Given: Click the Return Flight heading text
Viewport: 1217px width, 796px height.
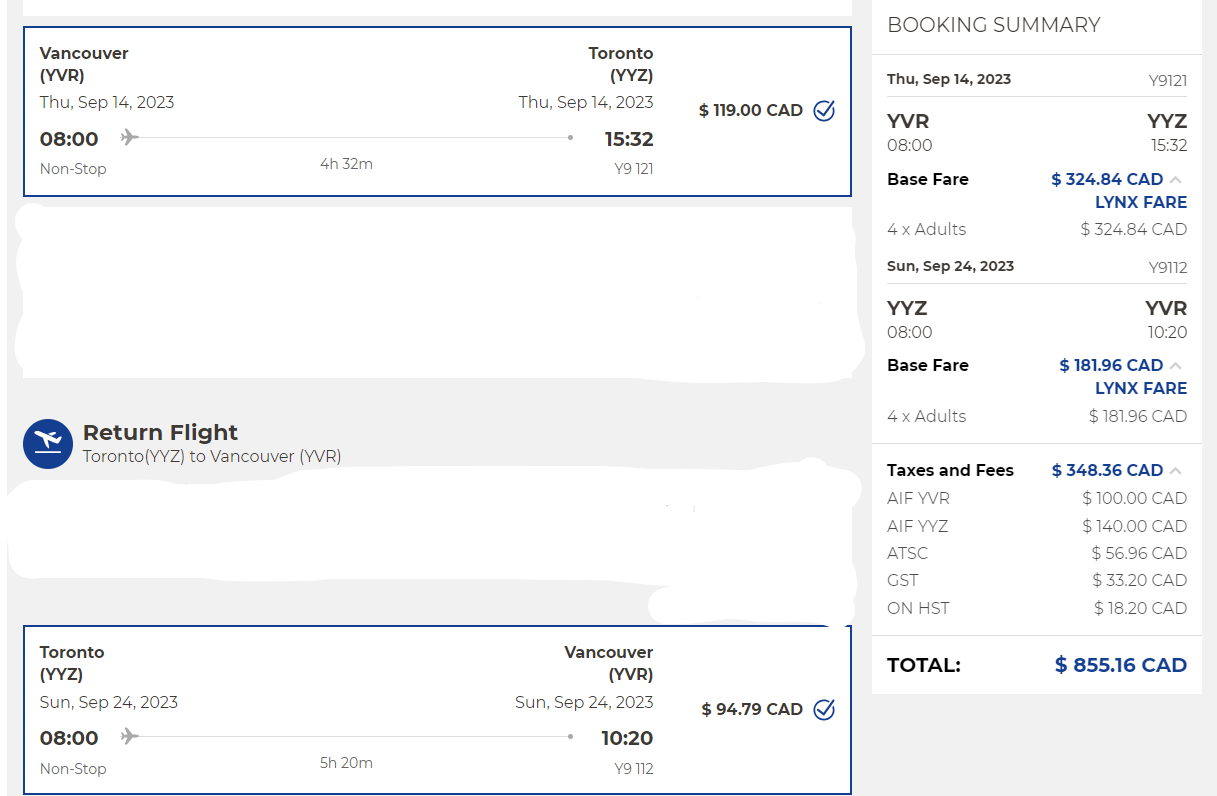Looking at the screenshot, I should tap(160, 433).
